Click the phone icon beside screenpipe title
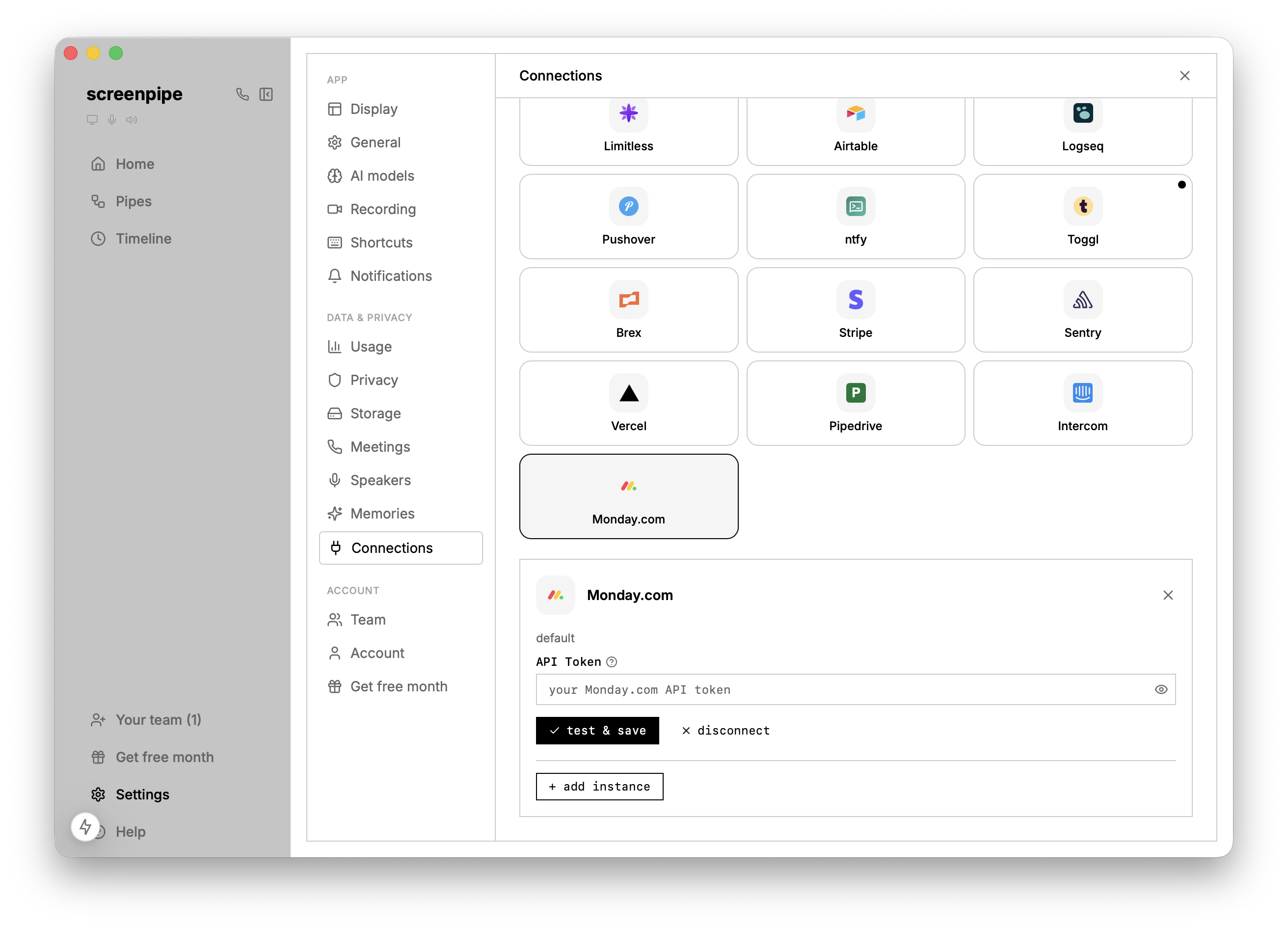Screen dimensions: 1288x930 (x=242, y=94)
